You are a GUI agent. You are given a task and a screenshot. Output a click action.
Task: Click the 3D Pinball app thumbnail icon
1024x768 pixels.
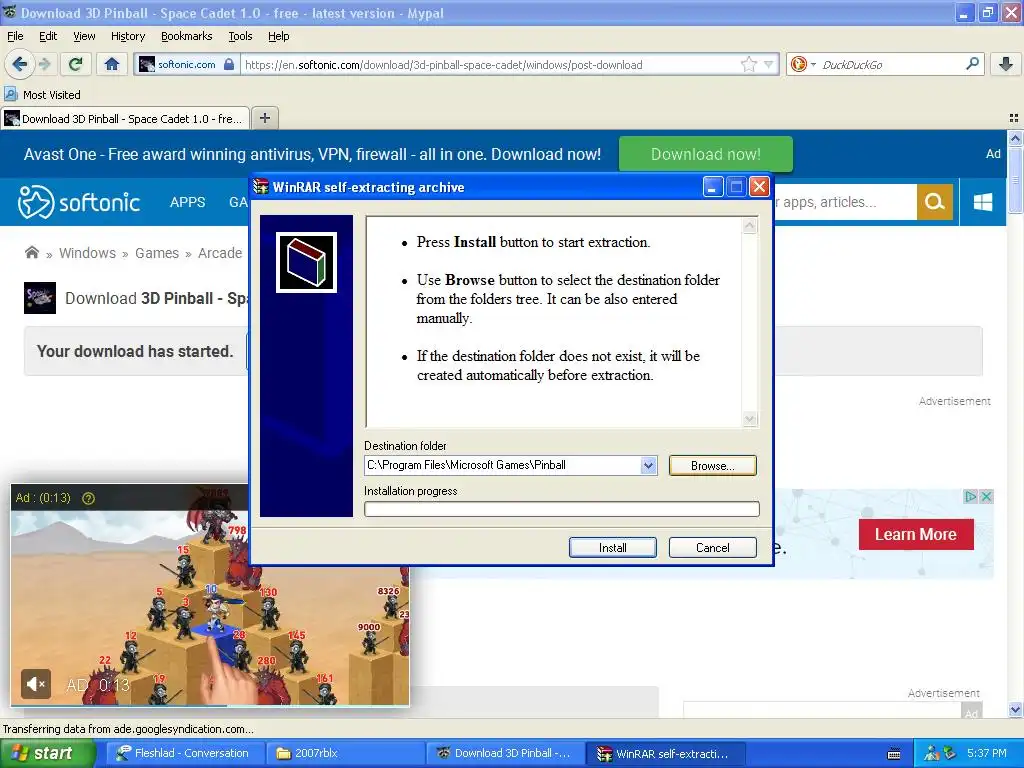40,298
